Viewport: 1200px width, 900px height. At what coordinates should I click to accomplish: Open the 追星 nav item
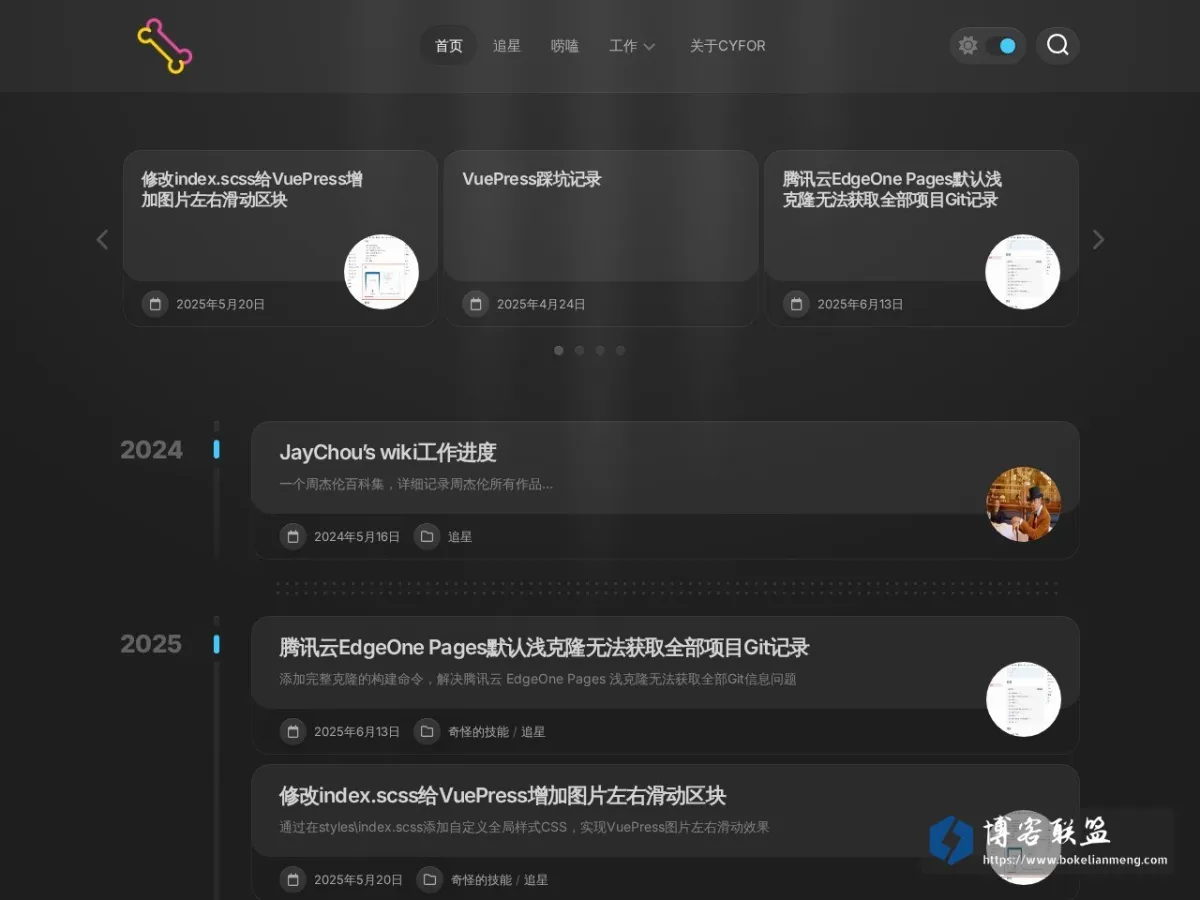point(507,46)
